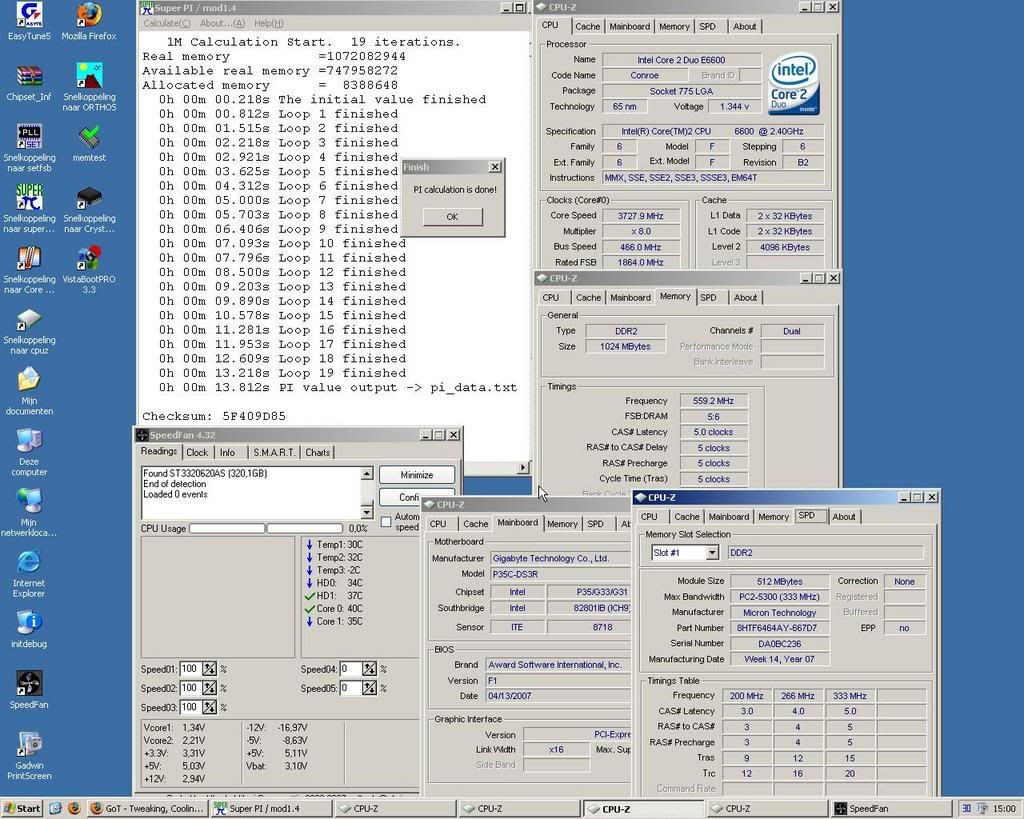Viewport: 1024px width, 819px height.
Task: Open the EasyTune5 desktop icon
Action: coord(29,22)
